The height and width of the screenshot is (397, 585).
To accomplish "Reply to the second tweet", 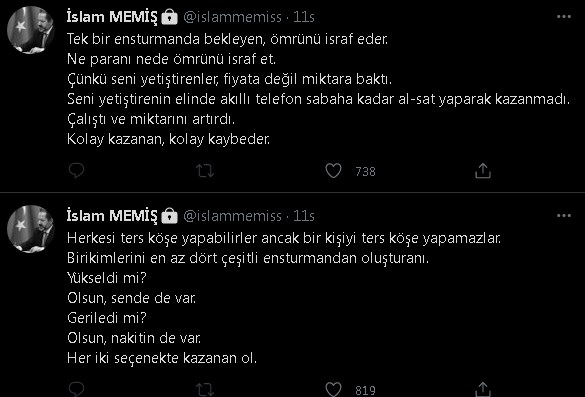I will tap(76, 390).
